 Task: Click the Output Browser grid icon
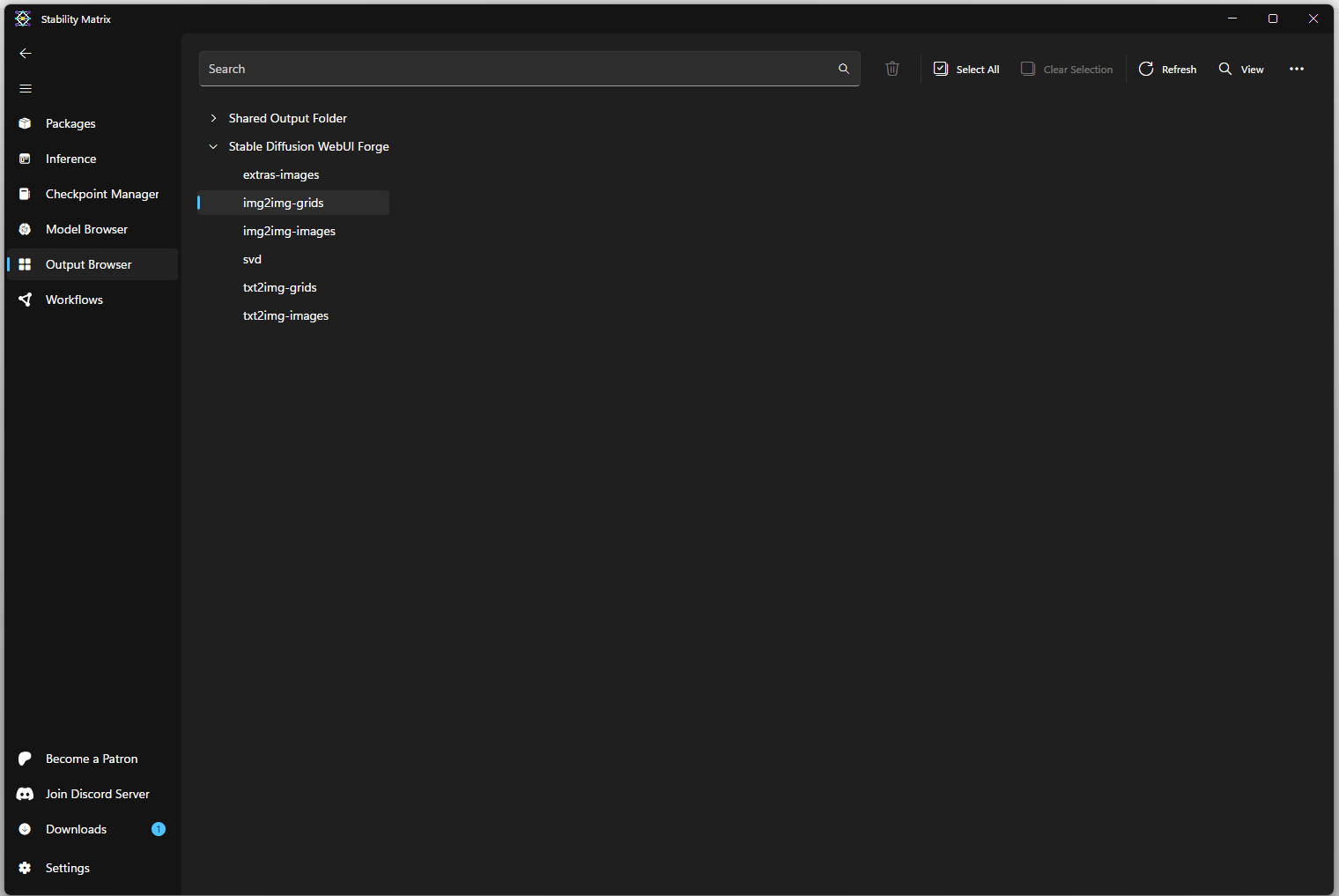pyautogui.click(x=25, y=264)
